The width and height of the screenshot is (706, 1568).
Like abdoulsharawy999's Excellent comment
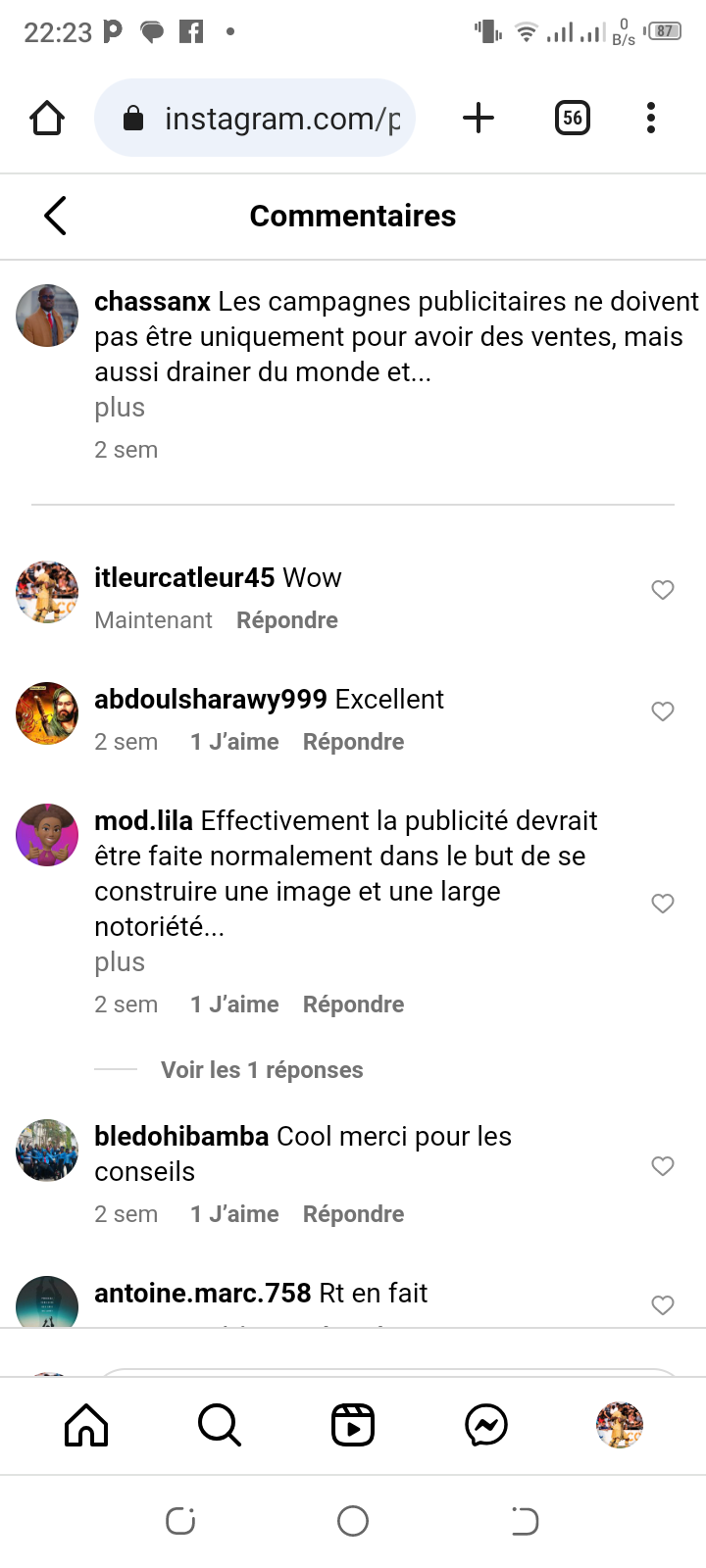663,710
